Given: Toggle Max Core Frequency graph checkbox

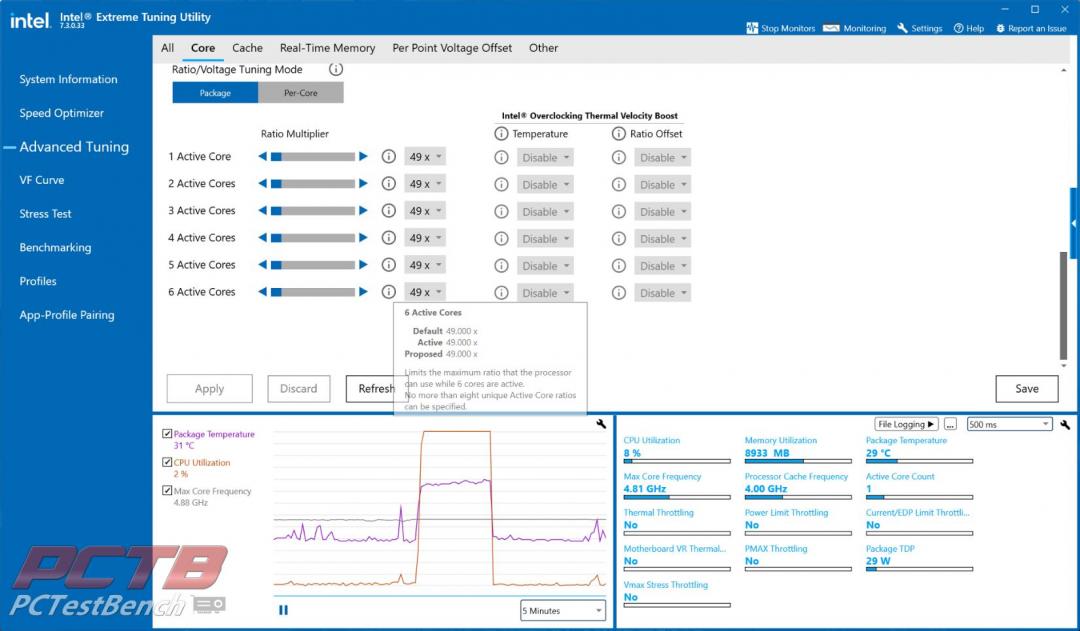Looking at the screenshot, I should click(x=167, y=490).
